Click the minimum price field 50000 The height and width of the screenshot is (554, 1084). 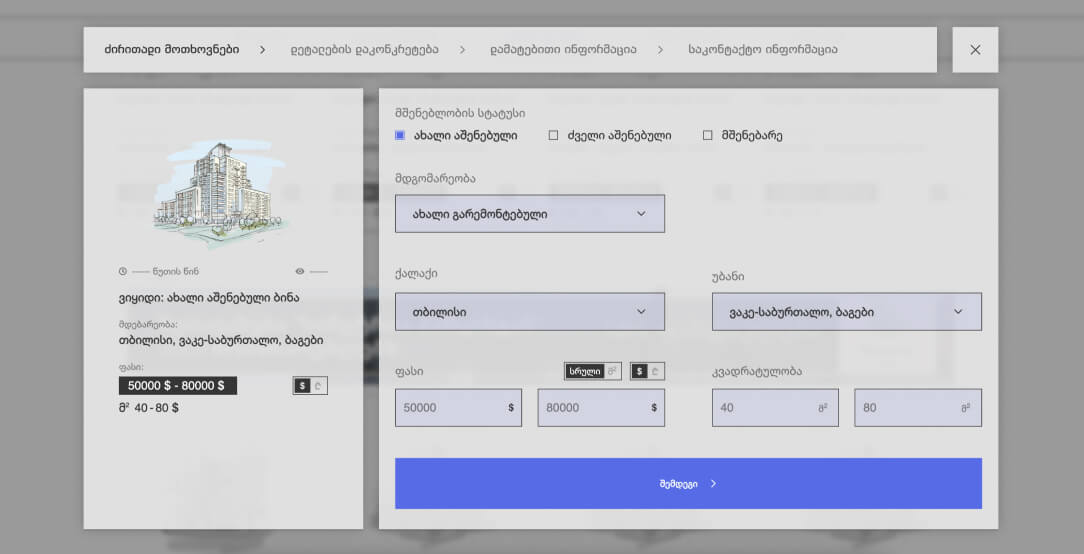[458, 407]
